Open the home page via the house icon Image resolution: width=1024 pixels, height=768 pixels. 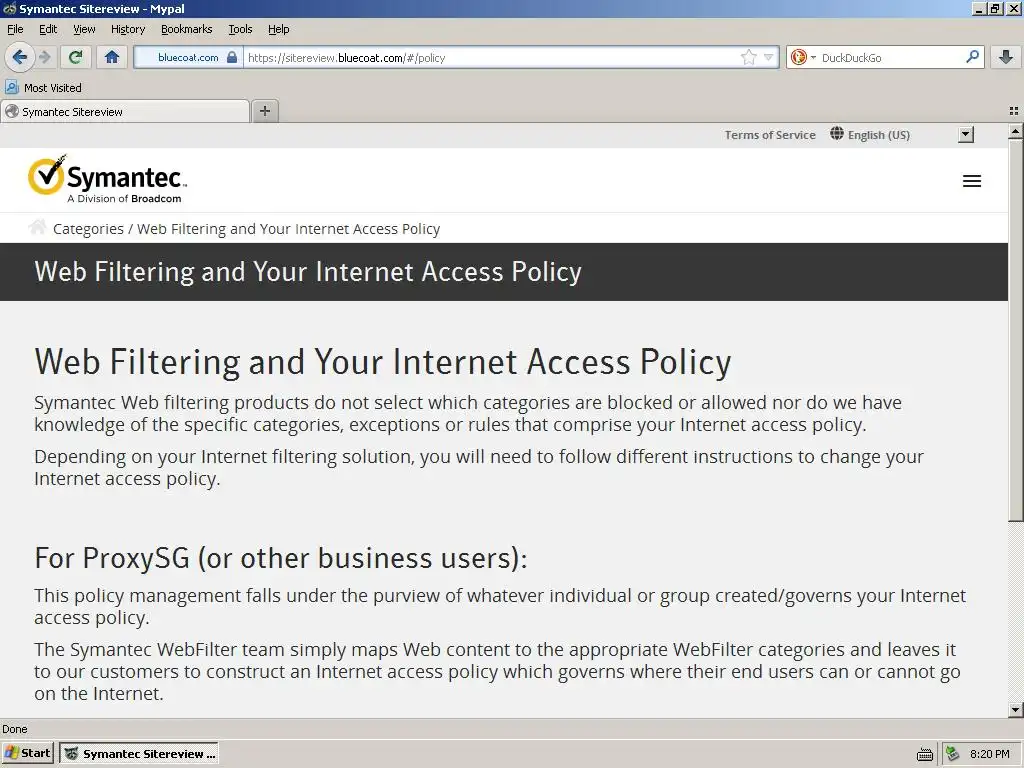pos(112,57)
